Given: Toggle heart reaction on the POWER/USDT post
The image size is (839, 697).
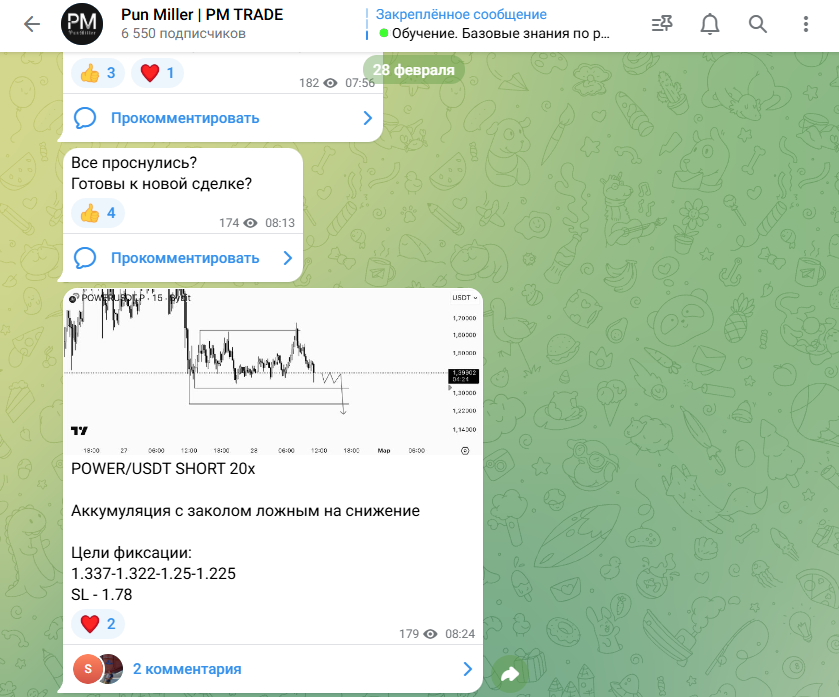Looking at the screenshot, I should 98,624.
